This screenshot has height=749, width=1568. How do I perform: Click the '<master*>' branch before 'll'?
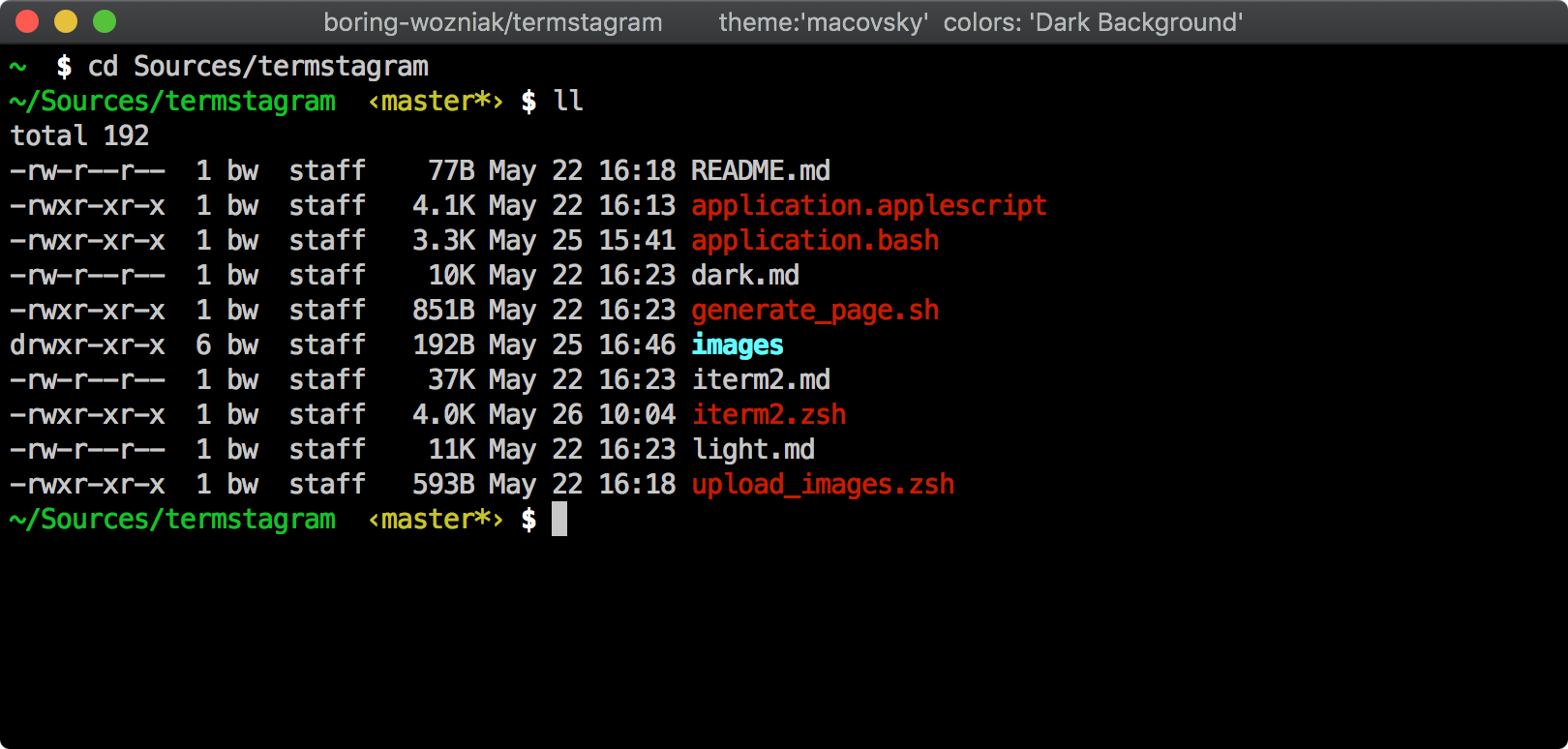(x=436, y=102)
